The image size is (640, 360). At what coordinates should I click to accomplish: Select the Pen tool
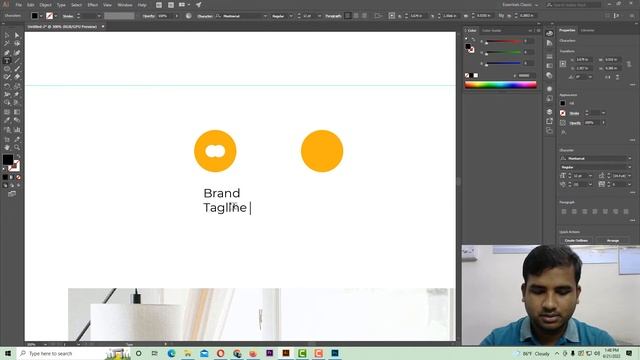point(7,53)
